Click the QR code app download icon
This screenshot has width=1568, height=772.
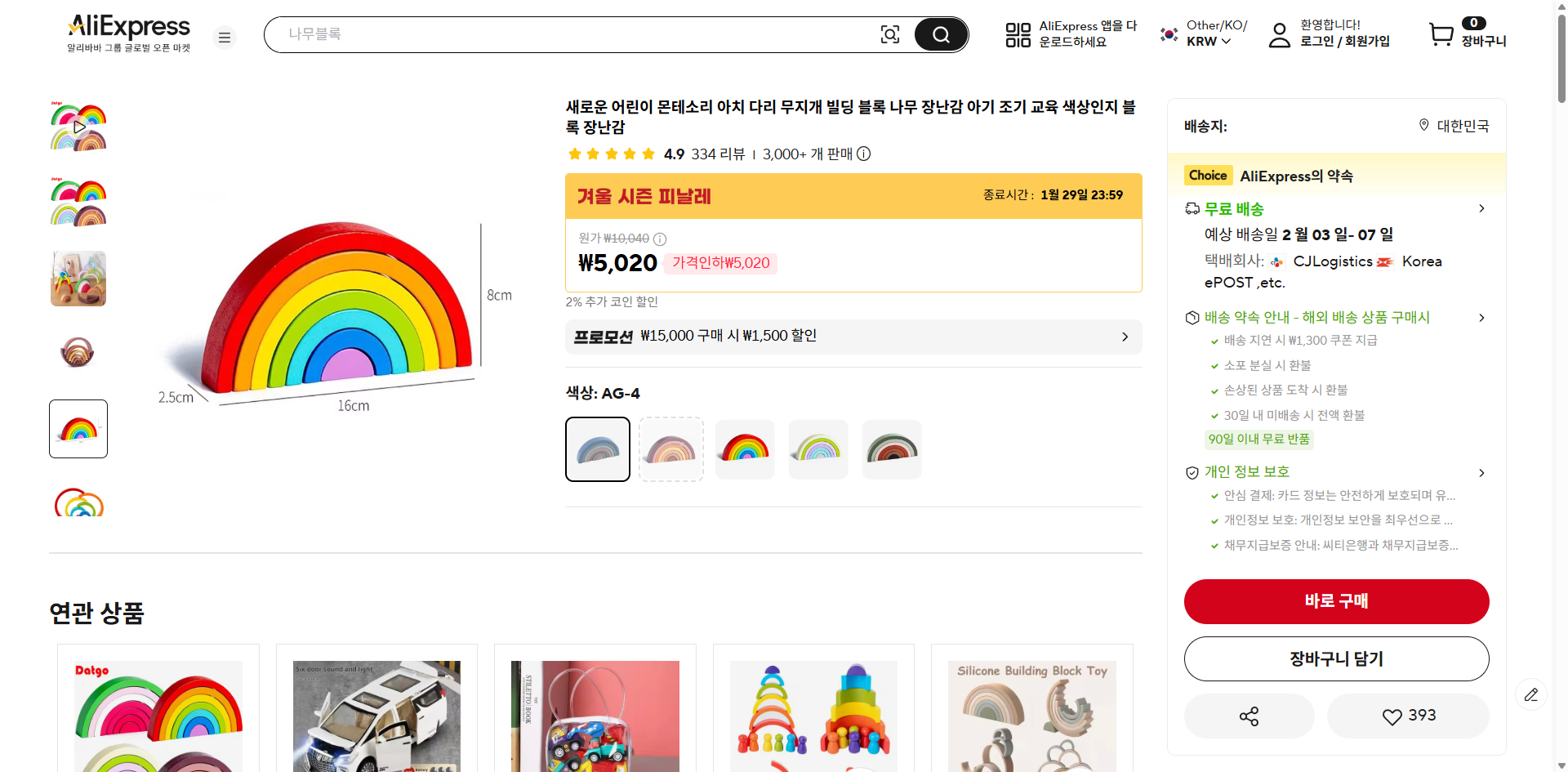(x=1018, y=34)
